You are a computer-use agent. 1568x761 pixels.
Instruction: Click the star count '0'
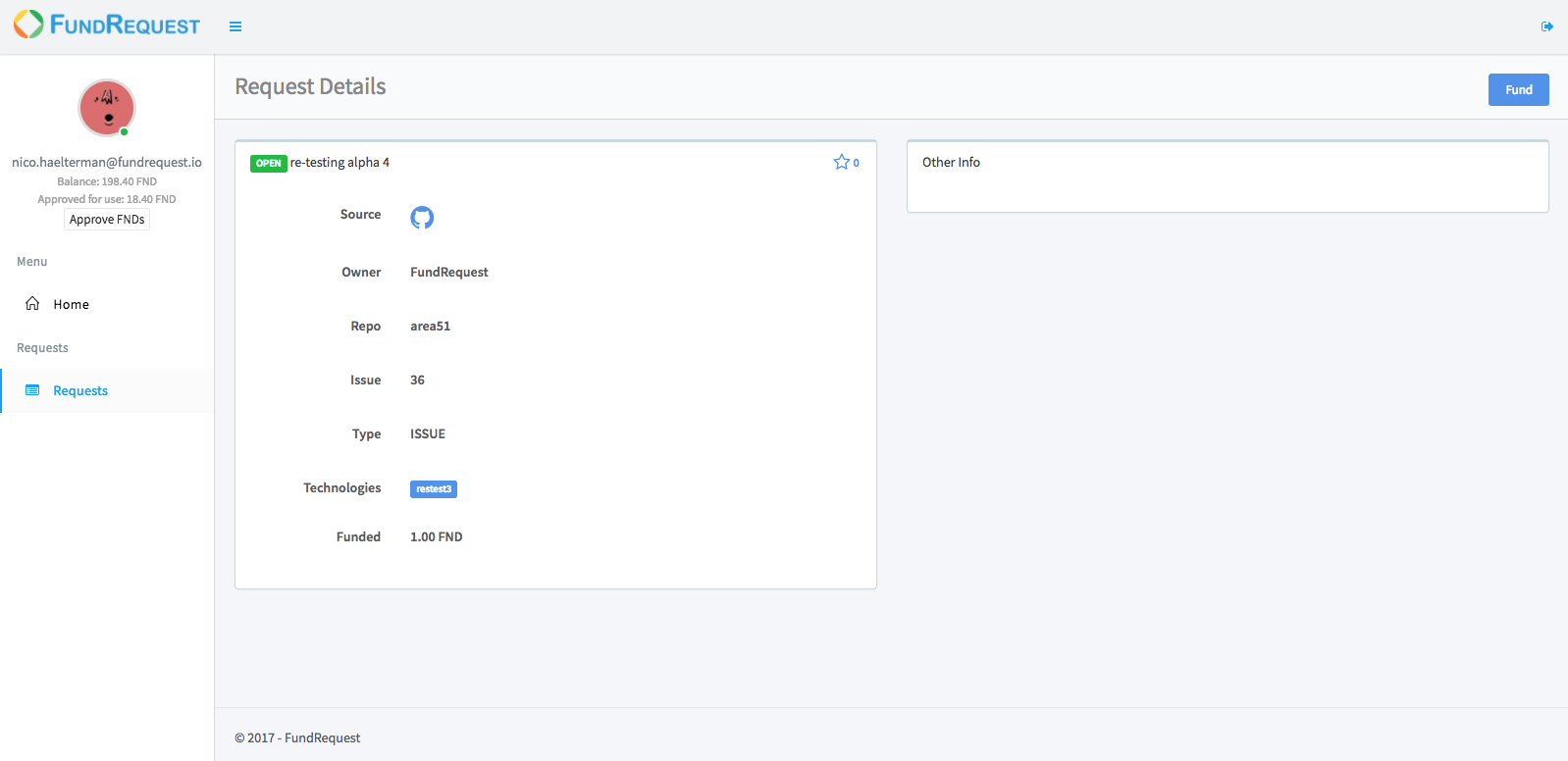pyautogui.click(x=857, y=164)
